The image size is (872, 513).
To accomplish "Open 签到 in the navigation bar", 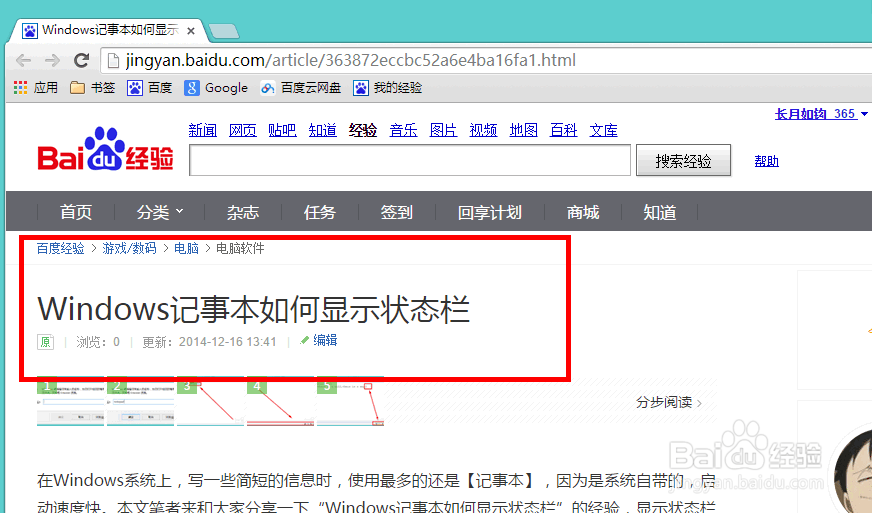I will pyautogui.click(x=397, y=212).
